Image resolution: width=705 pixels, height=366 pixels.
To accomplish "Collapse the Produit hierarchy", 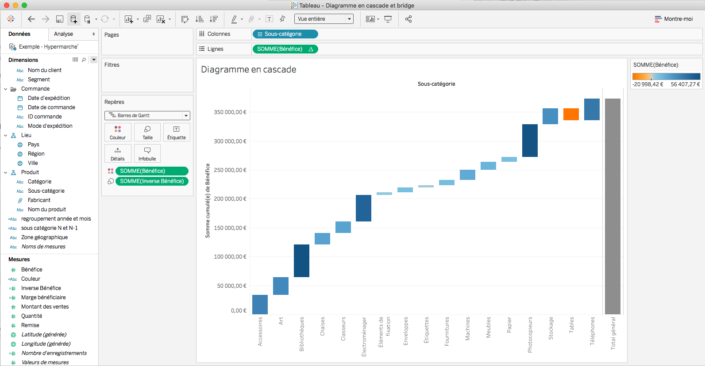I will point(6,172).
